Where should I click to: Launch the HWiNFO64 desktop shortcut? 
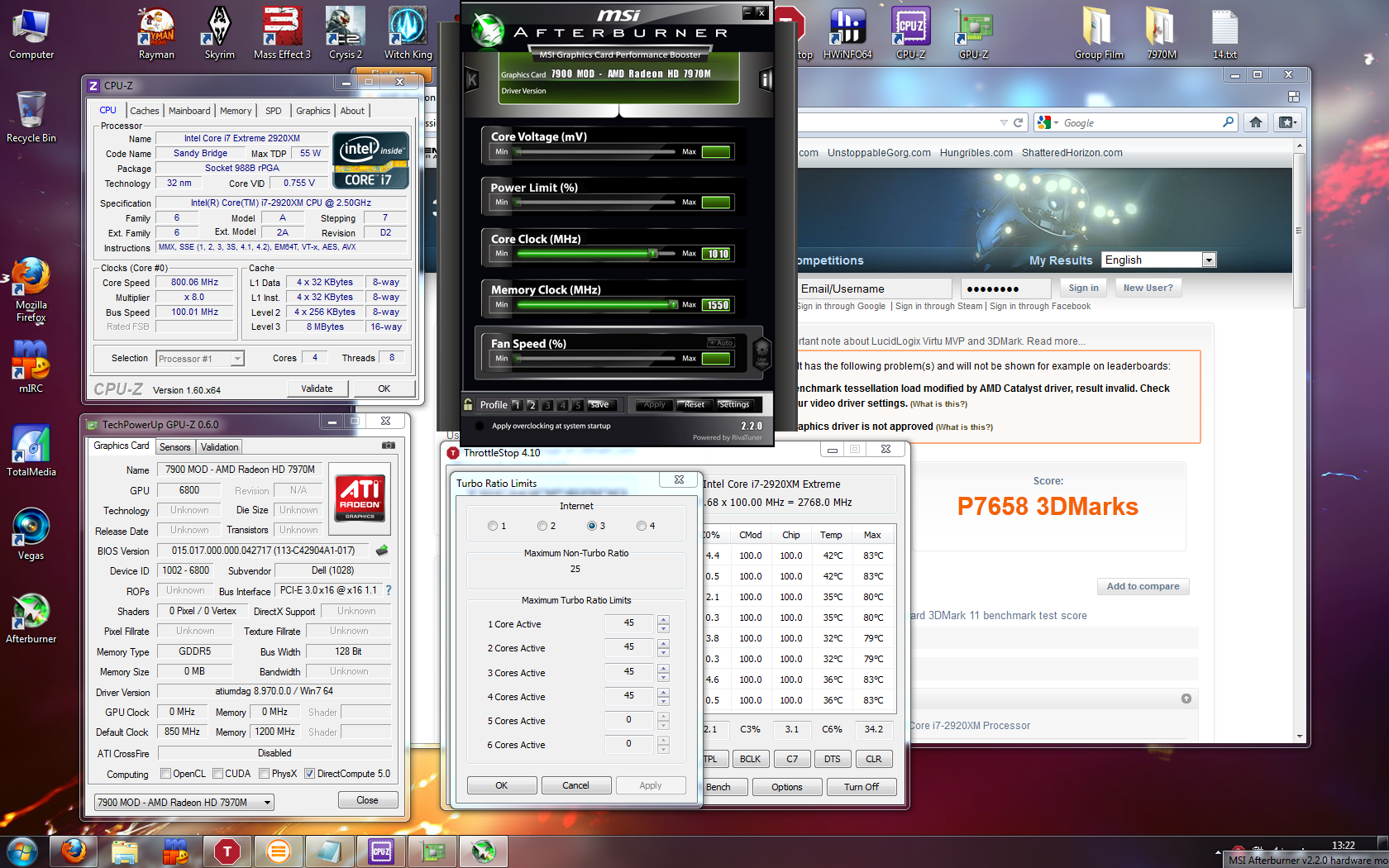(847, 35)
